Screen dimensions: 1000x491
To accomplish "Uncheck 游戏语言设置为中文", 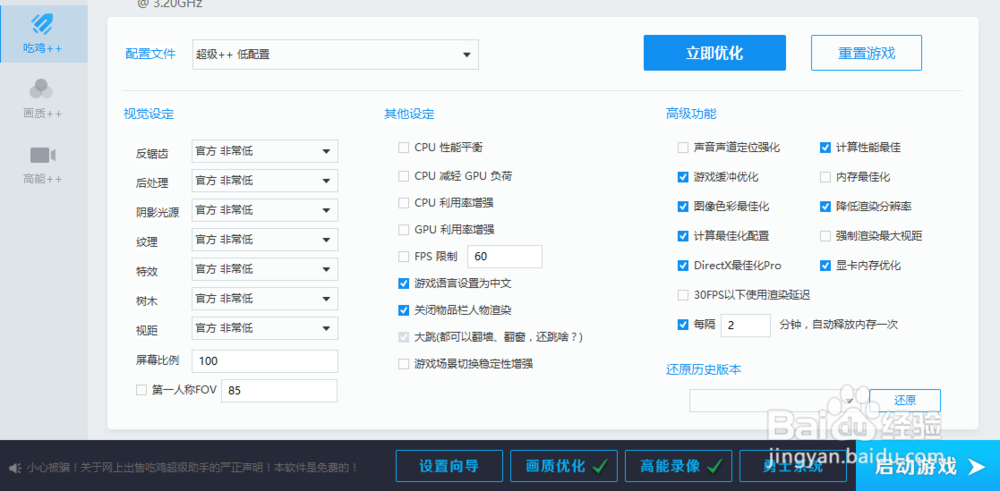I will [x=403, y=283].
